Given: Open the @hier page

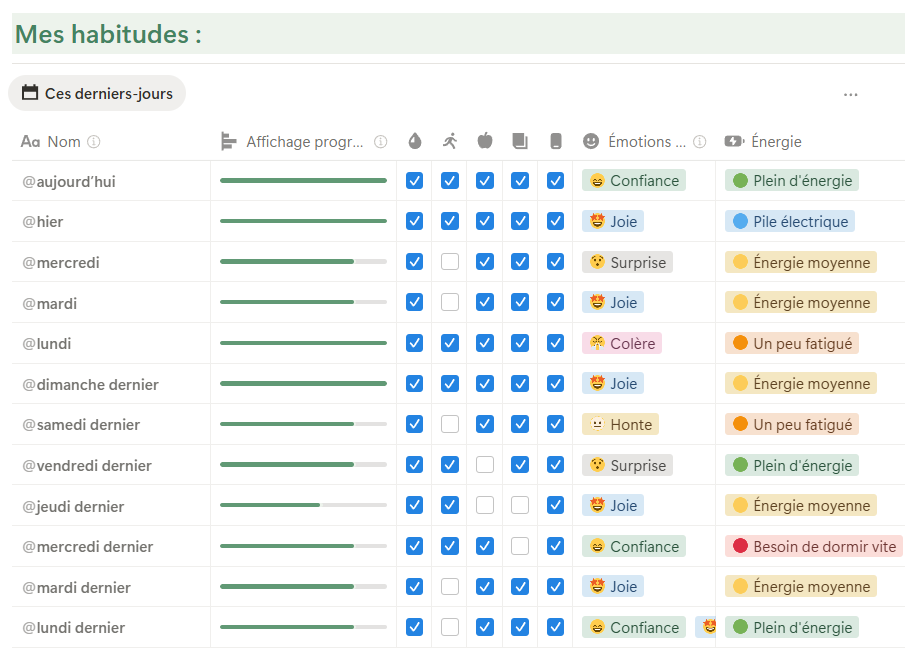Looking at the screenshot, I should (x=42, y=222).
